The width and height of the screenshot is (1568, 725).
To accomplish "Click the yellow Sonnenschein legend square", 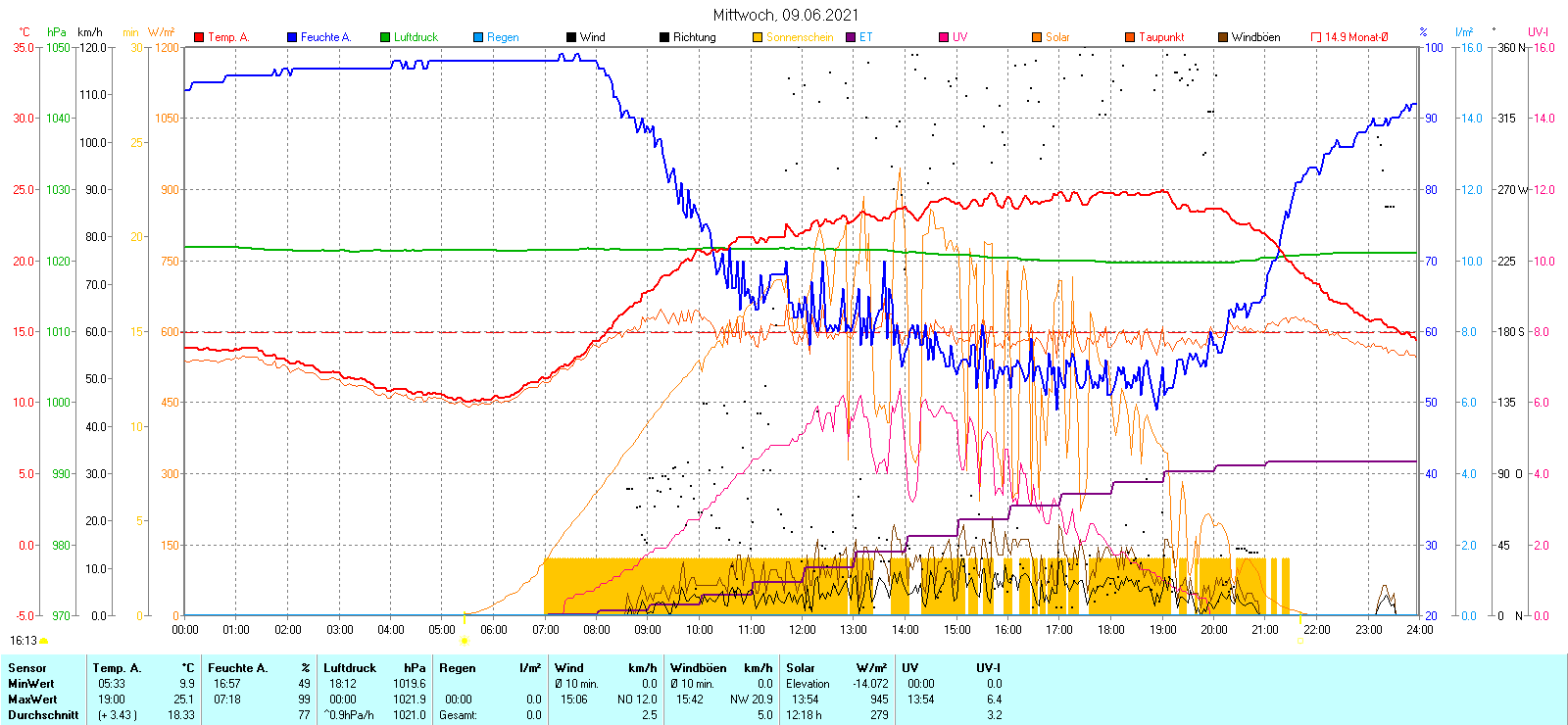I will pos(758,37).
